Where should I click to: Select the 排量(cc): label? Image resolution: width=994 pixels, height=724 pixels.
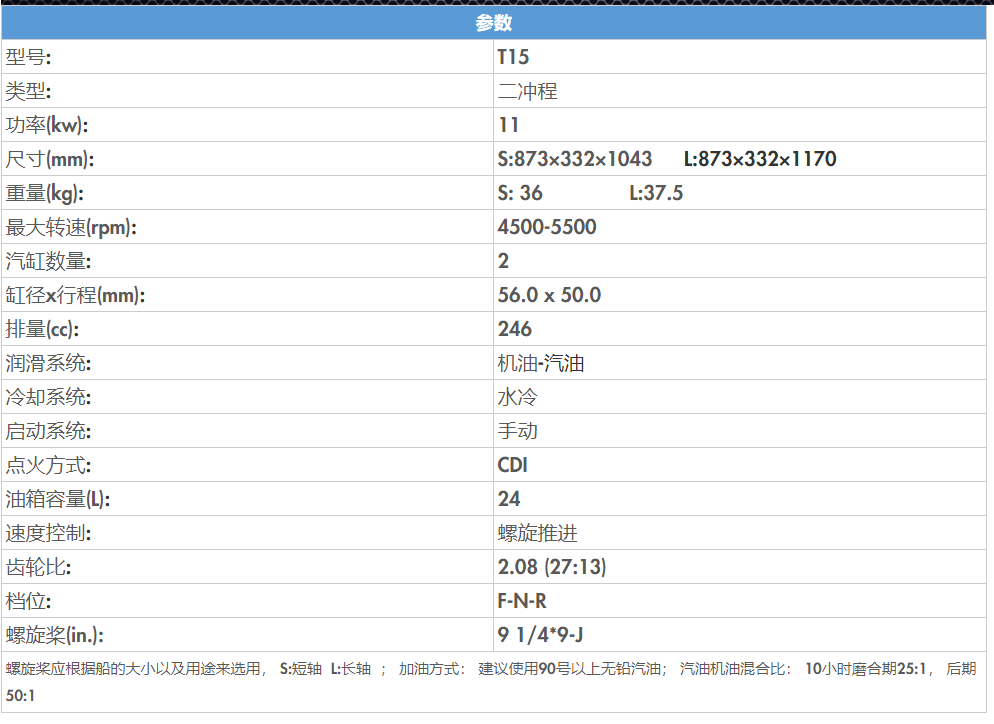tap(42, 329)
